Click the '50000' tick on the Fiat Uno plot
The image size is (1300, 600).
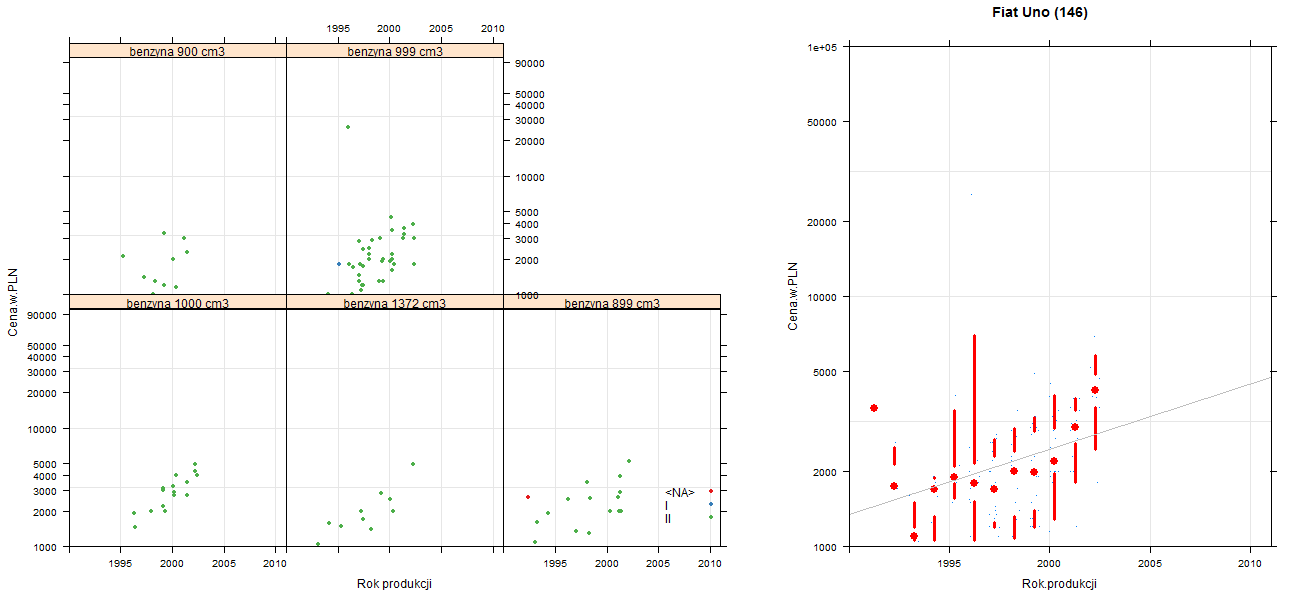(x=822, y=122)
